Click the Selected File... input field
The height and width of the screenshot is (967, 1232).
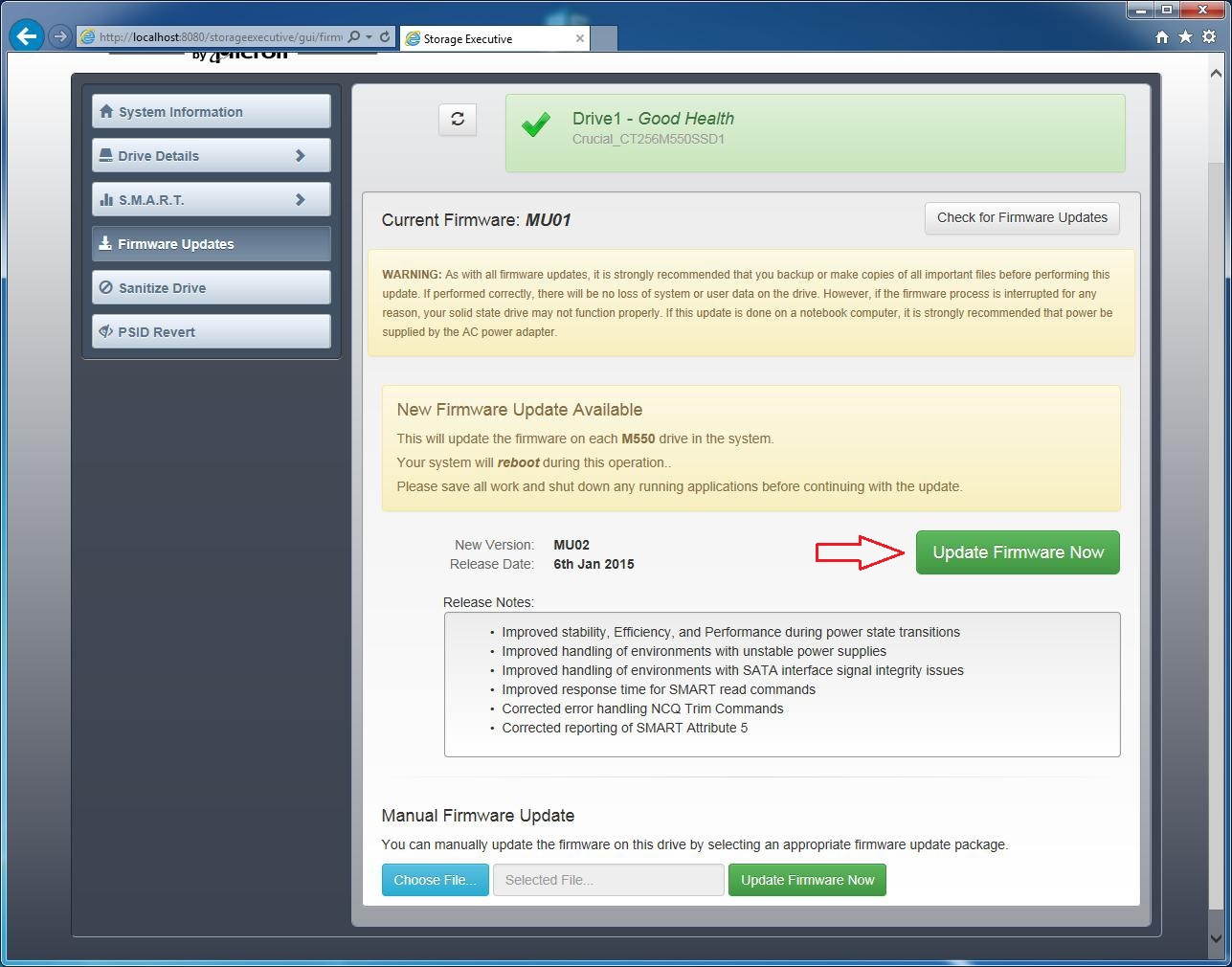click(x=608, y=880)
